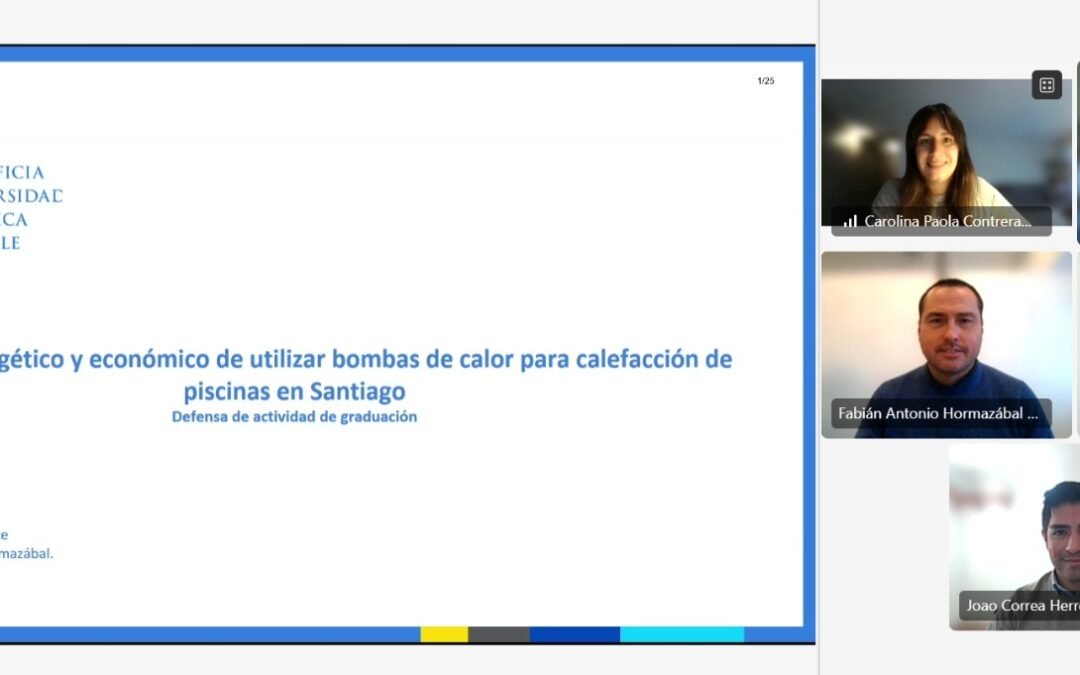Click the cyan segment of the slide's bottom bar

[681, 634]
